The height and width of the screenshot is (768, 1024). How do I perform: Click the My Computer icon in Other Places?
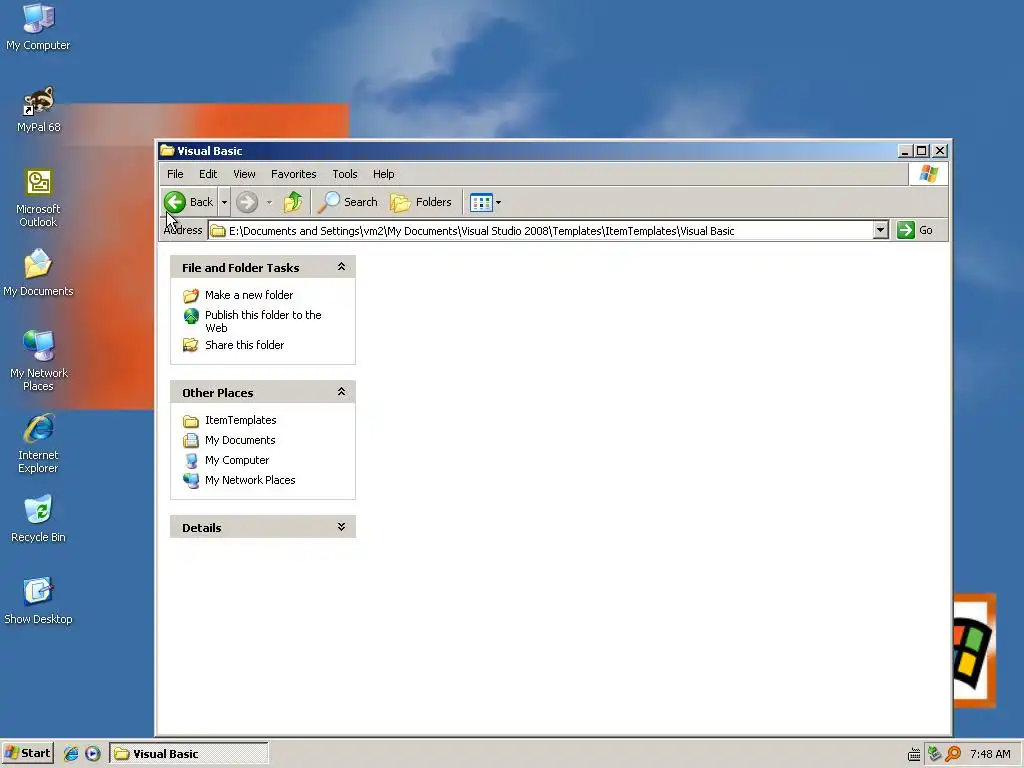[x=191, y=460]
